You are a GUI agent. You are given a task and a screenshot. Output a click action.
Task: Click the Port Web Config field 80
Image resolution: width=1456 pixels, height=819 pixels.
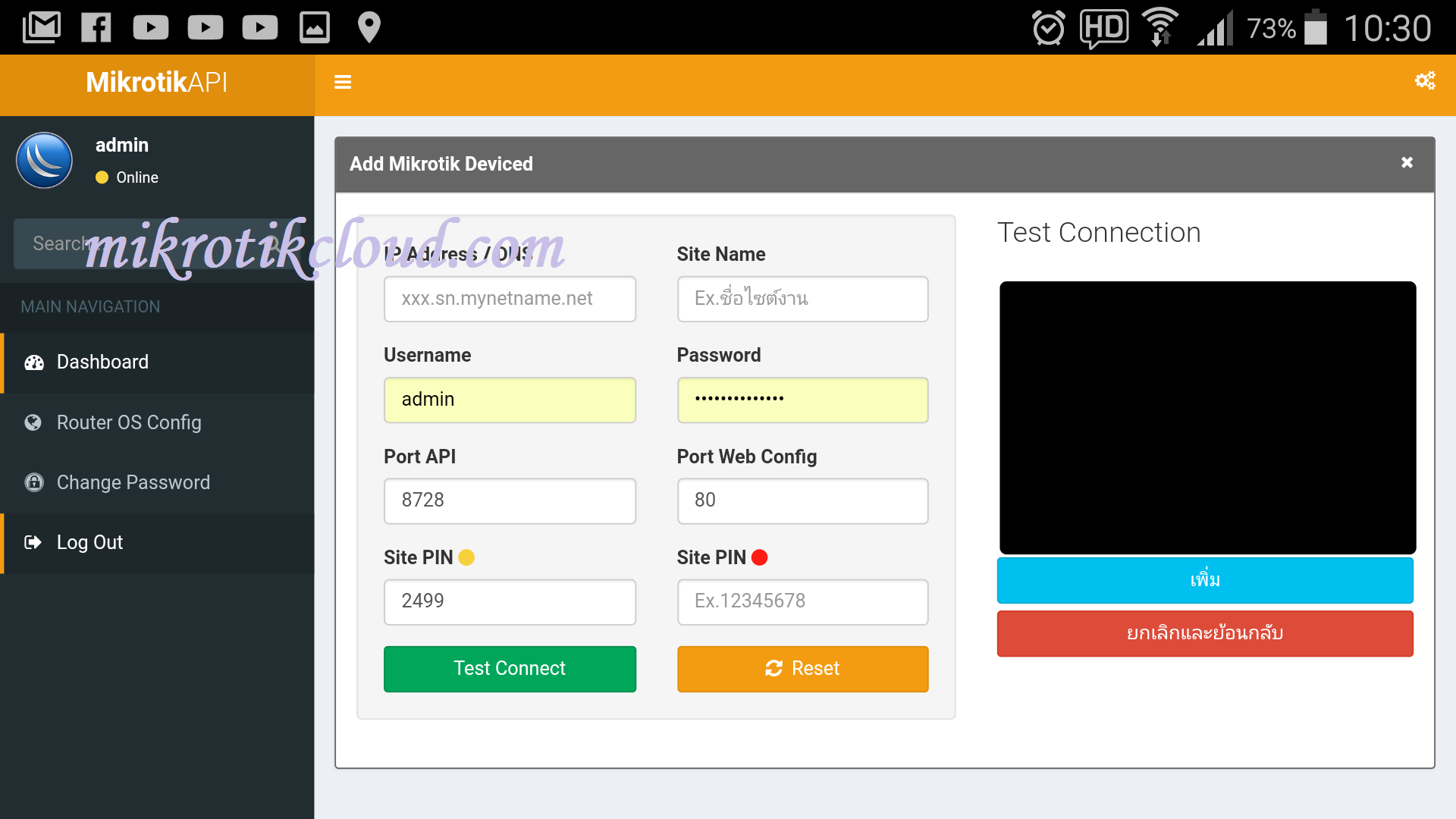[x=802, y=500]
